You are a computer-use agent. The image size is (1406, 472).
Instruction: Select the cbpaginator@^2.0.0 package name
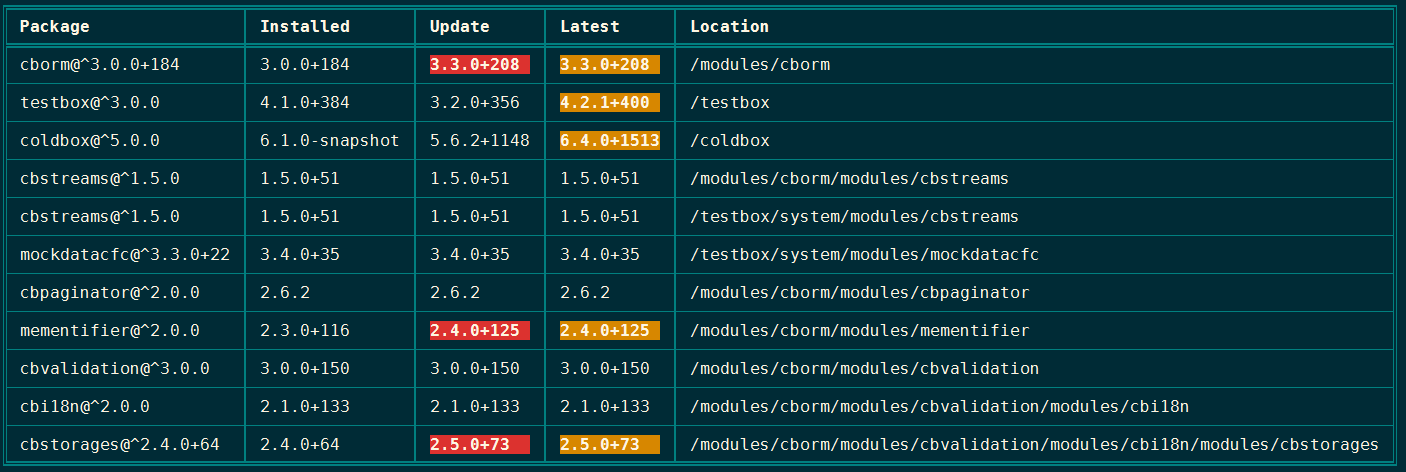110,293
